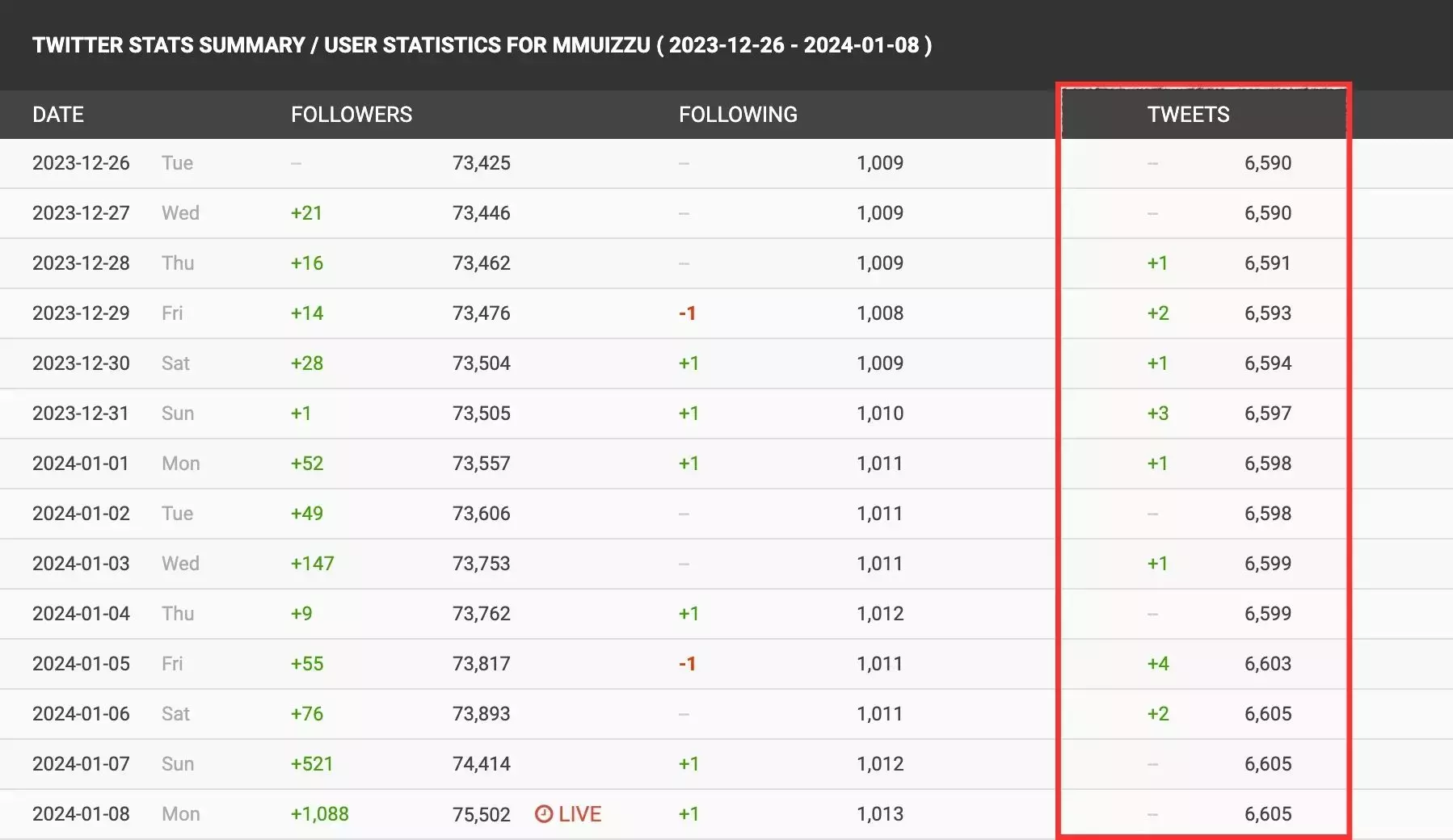Click the FOLLOWERS column header
The width and height of the screenshot is (1453, 840).
pos(352,115)
